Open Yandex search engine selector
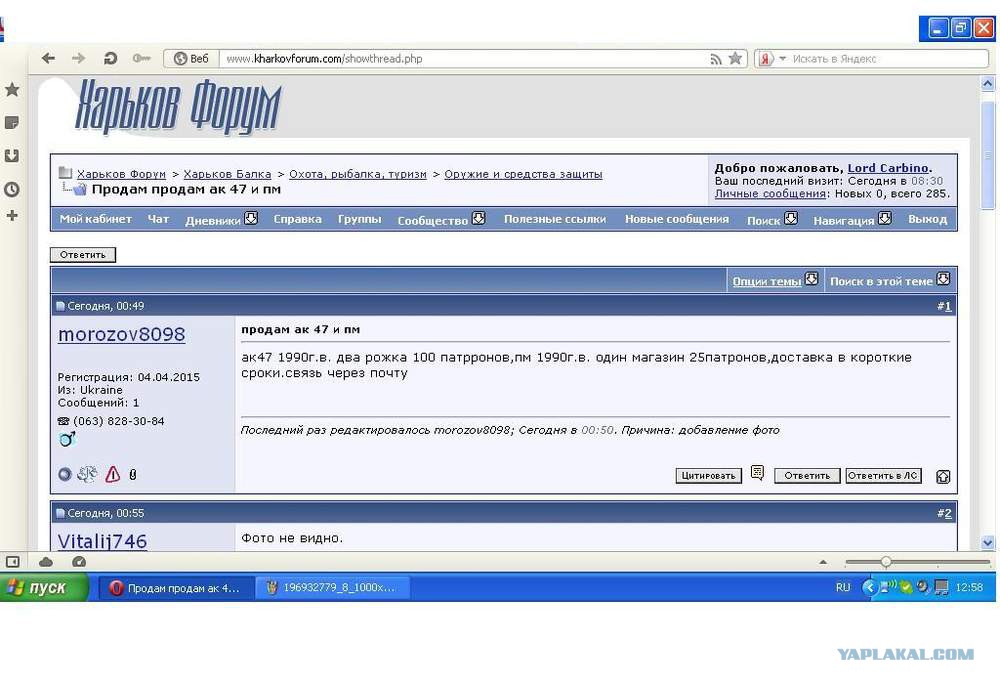 (x=771, y=59)
